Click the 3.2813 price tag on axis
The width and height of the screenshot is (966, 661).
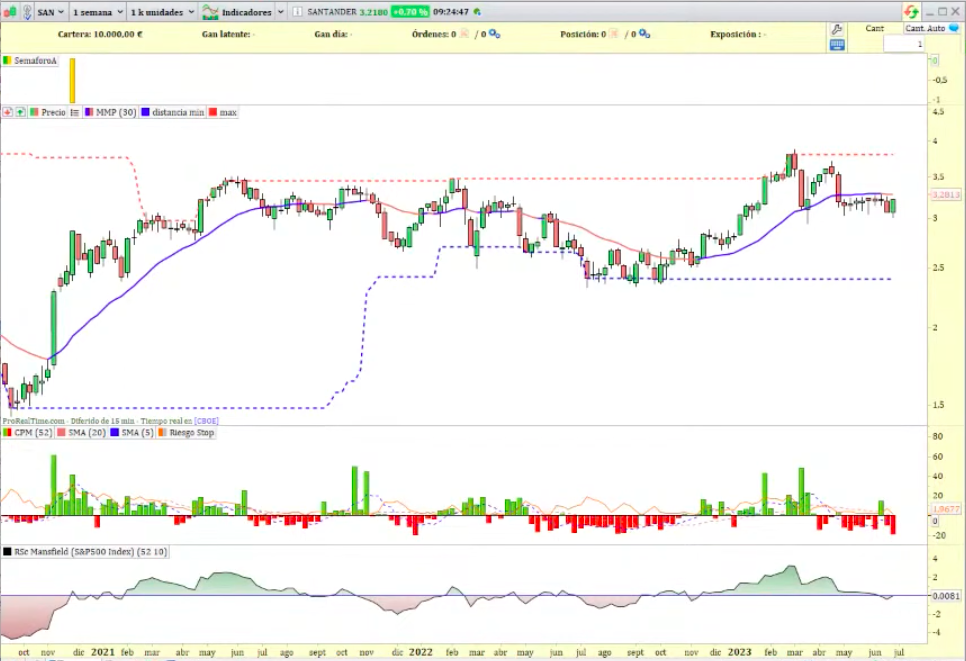click(946, 195)
